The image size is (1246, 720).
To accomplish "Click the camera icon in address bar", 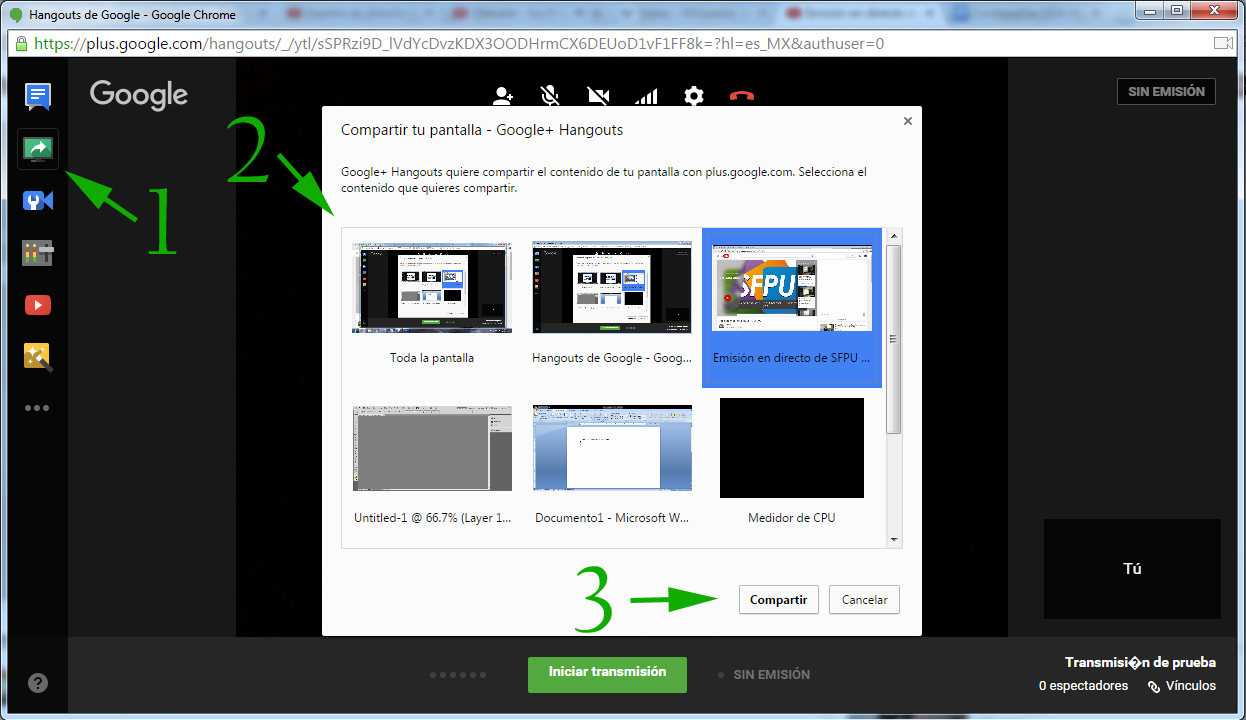I will (1222, 44).
